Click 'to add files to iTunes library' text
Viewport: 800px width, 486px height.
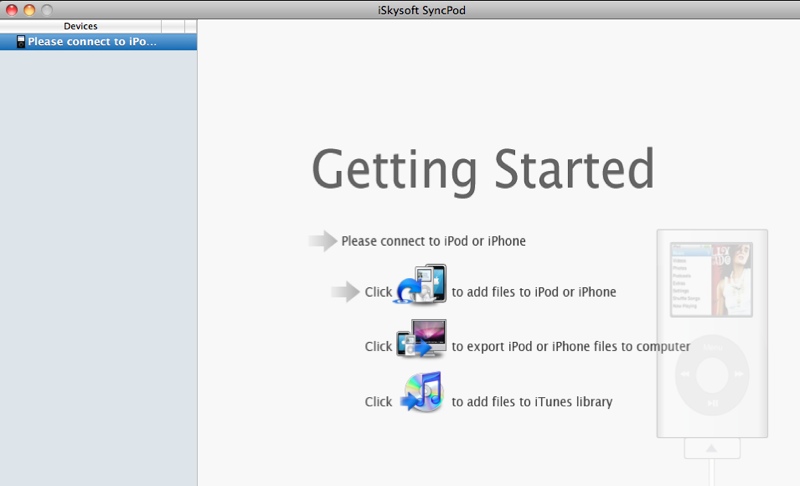pos(532,402)
